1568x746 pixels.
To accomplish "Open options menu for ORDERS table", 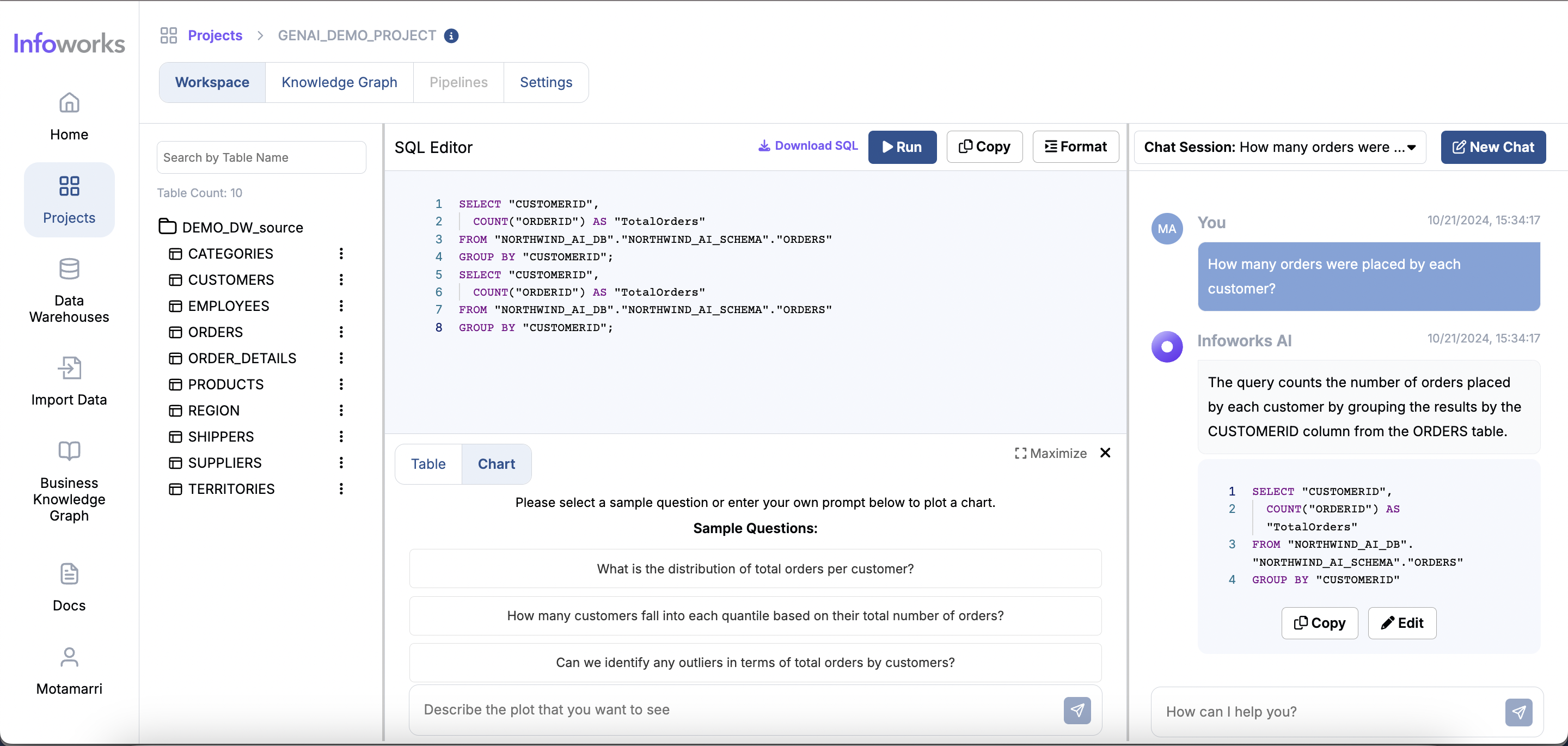I will [341, 332].
